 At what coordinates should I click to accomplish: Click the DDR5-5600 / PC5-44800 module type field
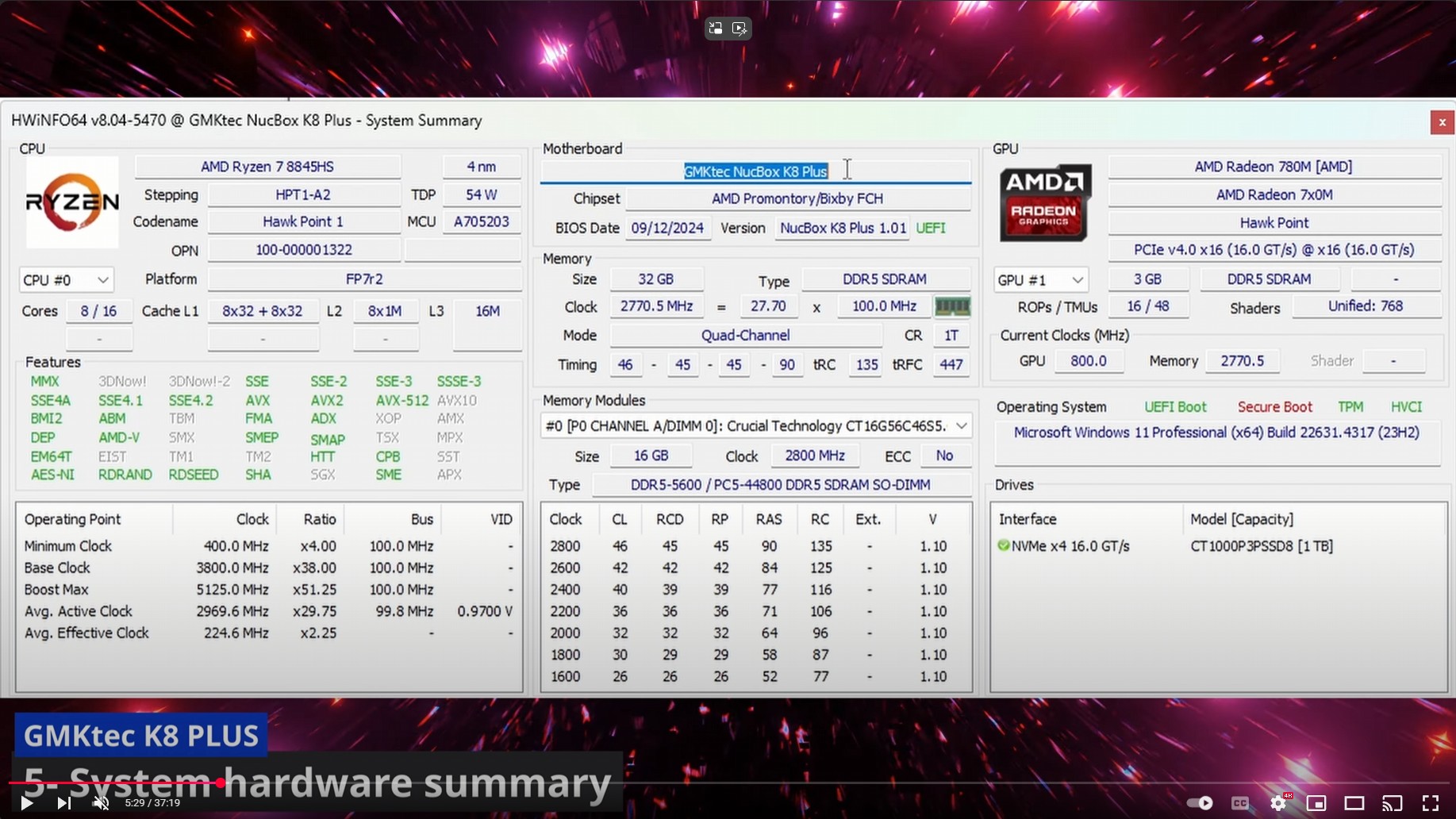coord(781,485)
